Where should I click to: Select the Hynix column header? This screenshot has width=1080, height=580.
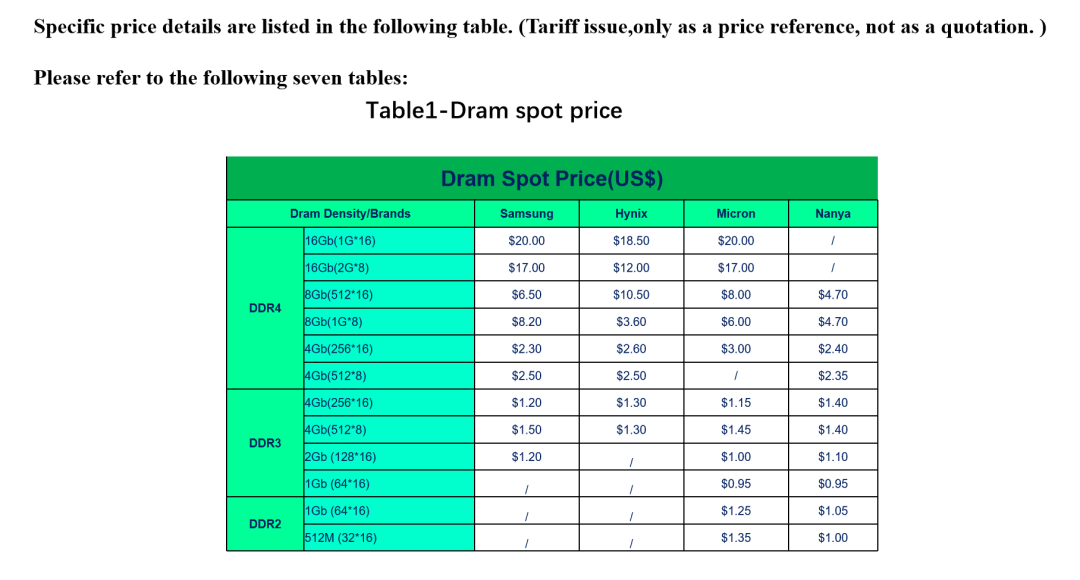(x=632, y=214)
